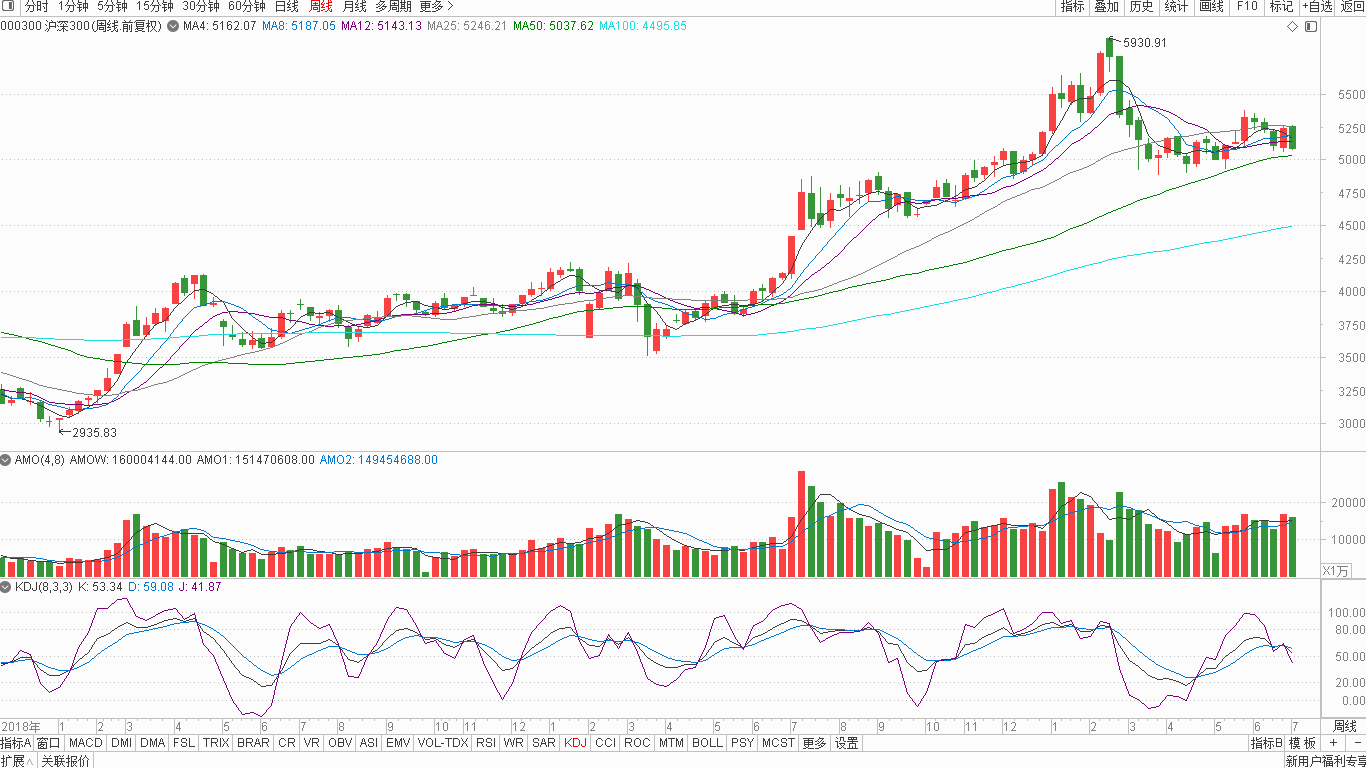Switch indicator to EMV

[398, 743]
